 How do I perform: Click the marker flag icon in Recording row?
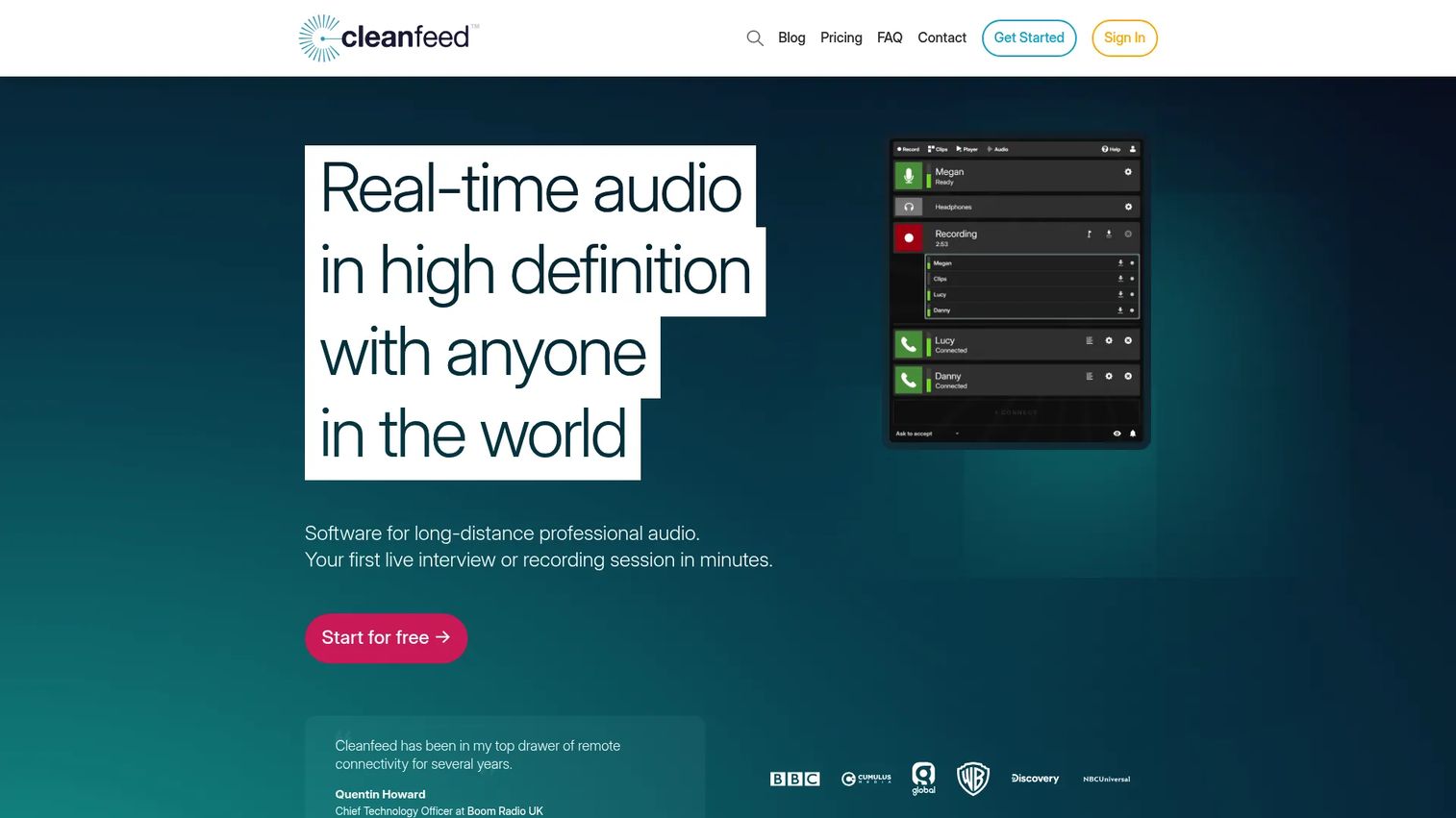click(x=1090, y=234)
